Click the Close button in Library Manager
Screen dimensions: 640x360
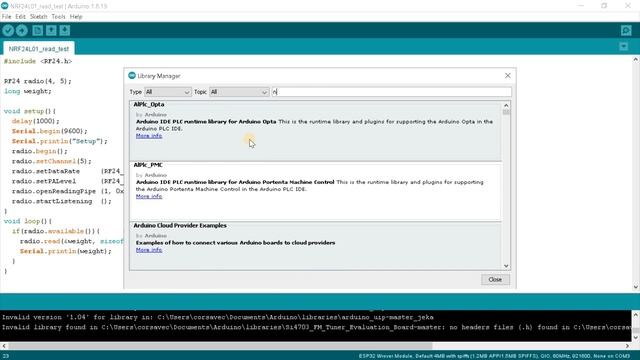pos(495,280)
